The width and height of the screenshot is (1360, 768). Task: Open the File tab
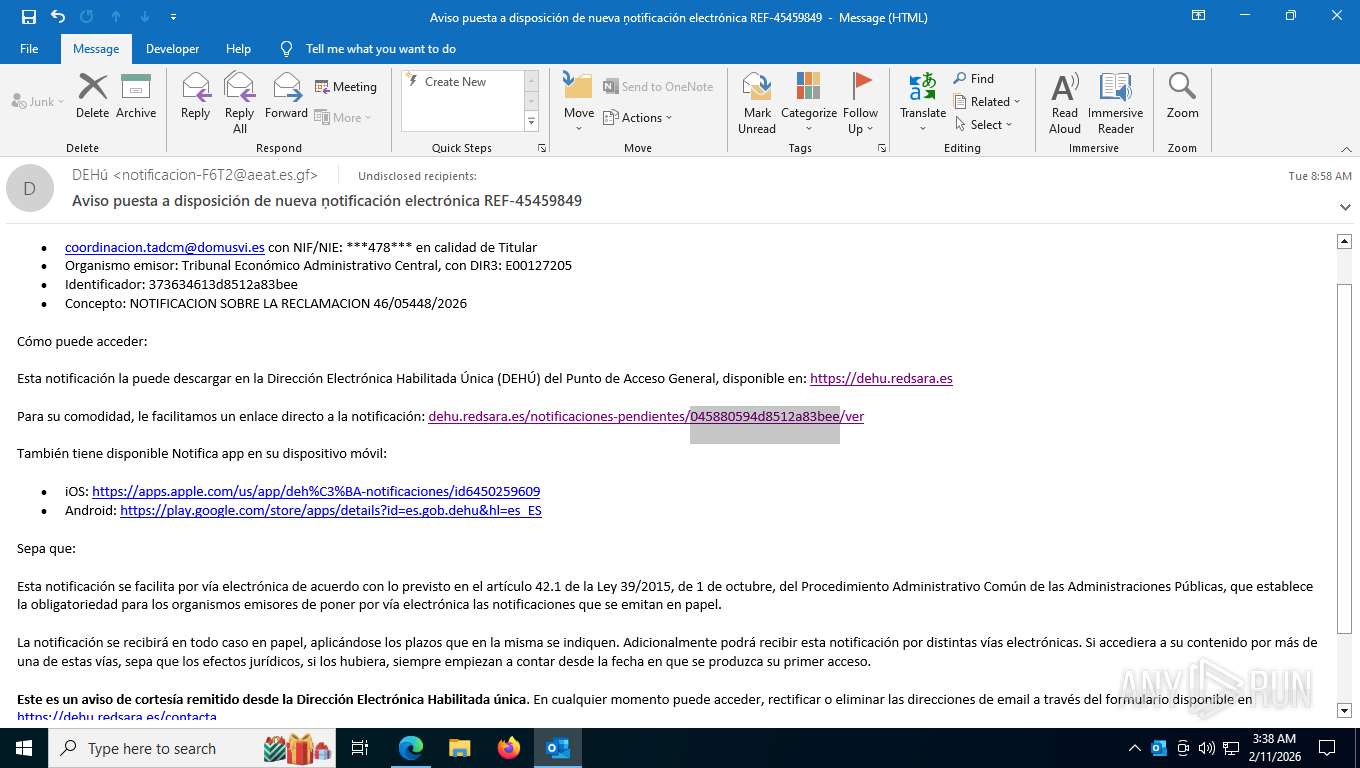pyautogui.click(x=29, y=48)
